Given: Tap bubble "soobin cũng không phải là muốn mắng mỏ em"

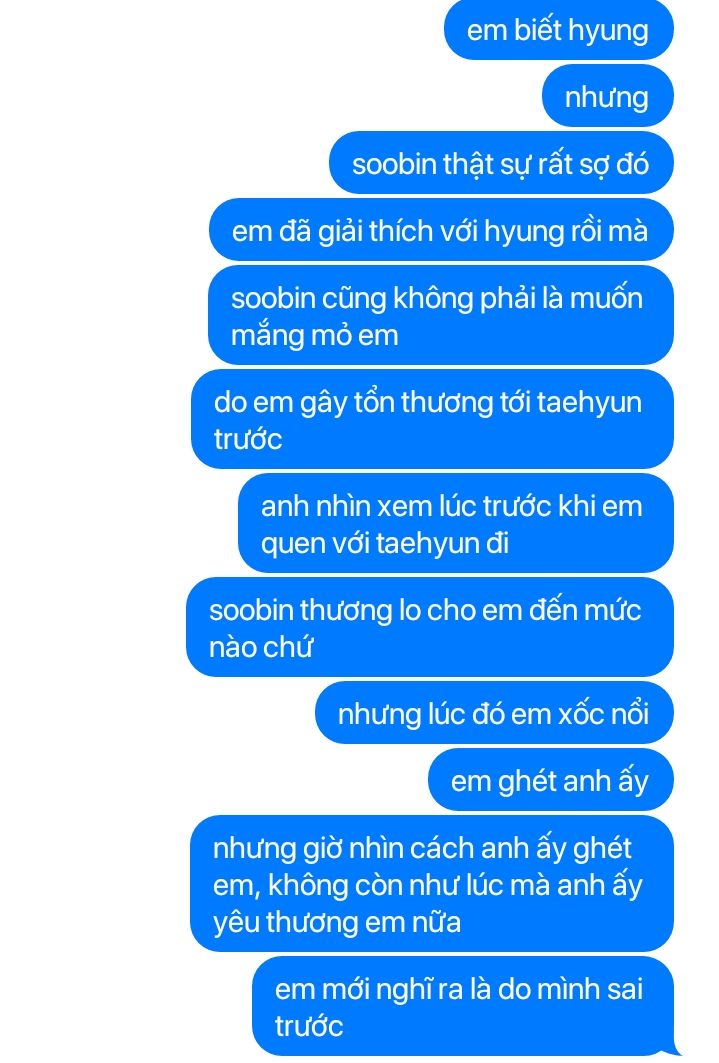Looking at the screenshot, I should [x=441, y=316].
